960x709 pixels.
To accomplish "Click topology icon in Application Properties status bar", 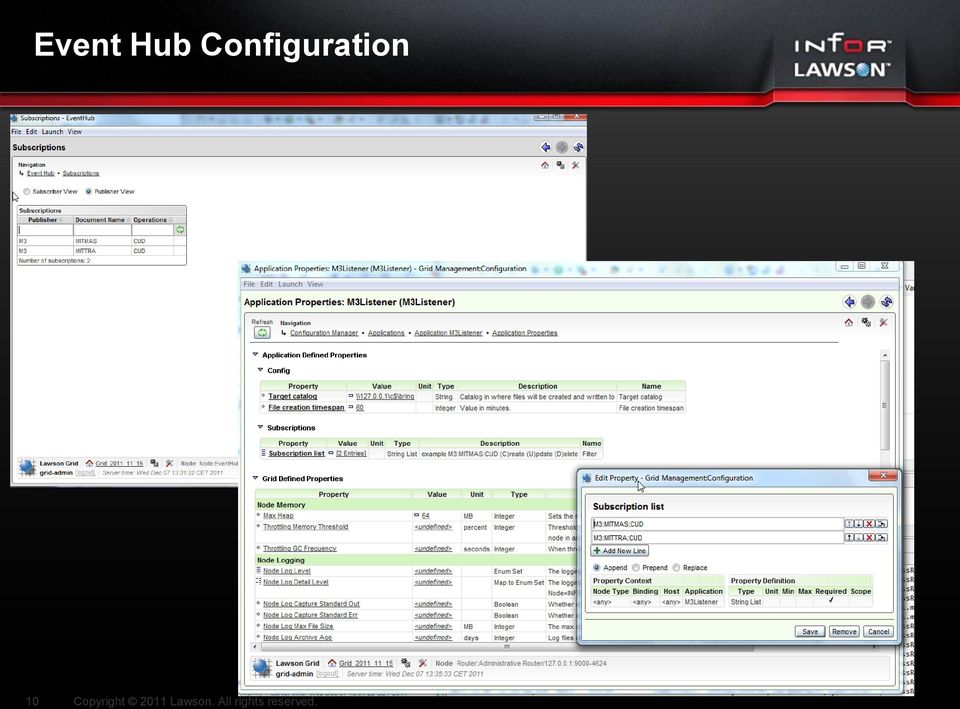I will (405, 663).
